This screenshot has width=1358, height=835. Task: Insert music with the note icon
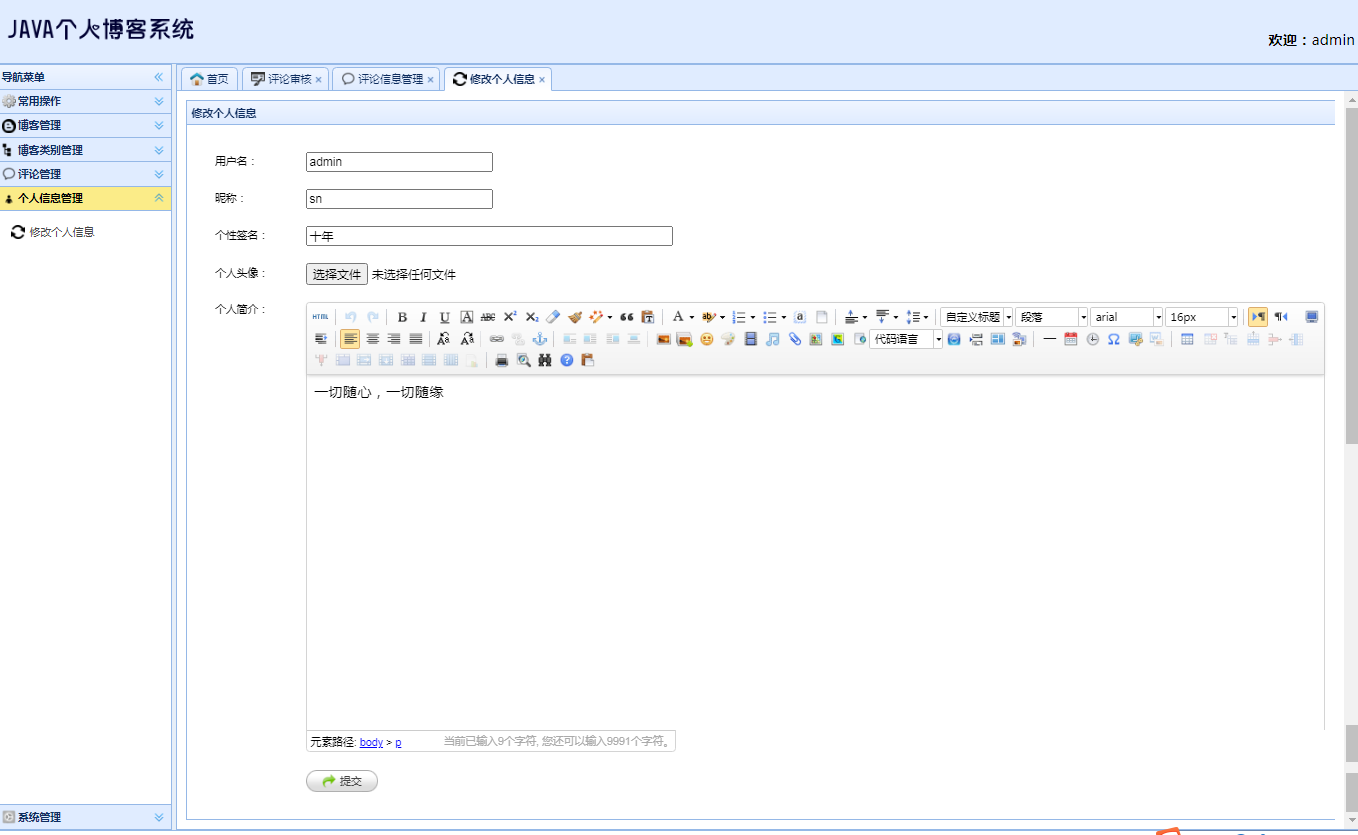[x=772, y=339]
